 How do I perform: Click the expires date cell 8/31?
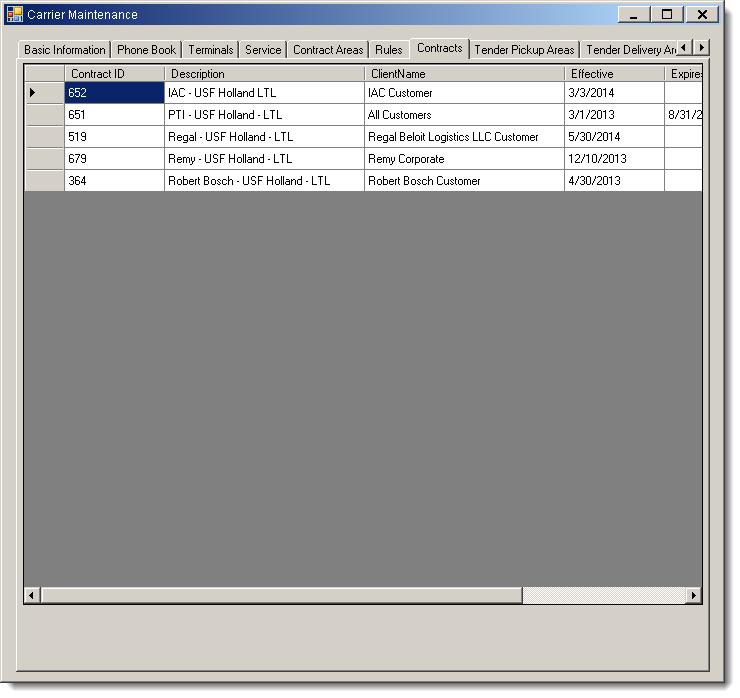[x=684, y=115]
